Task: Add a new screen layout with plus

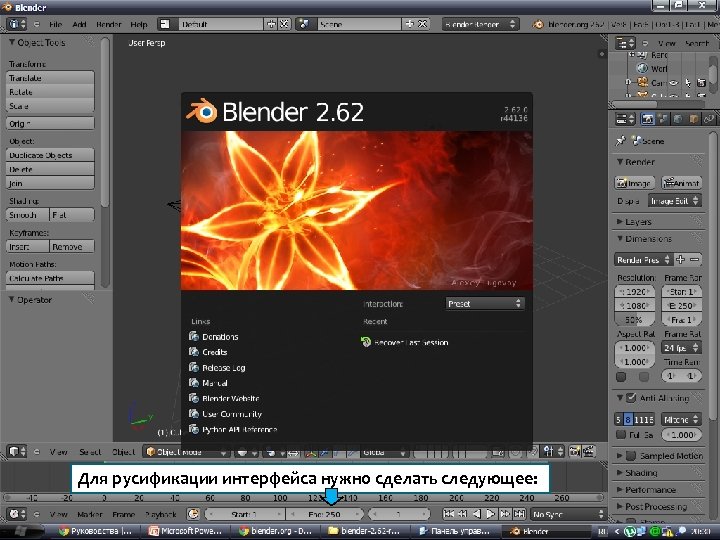Action: click(271, 24)
